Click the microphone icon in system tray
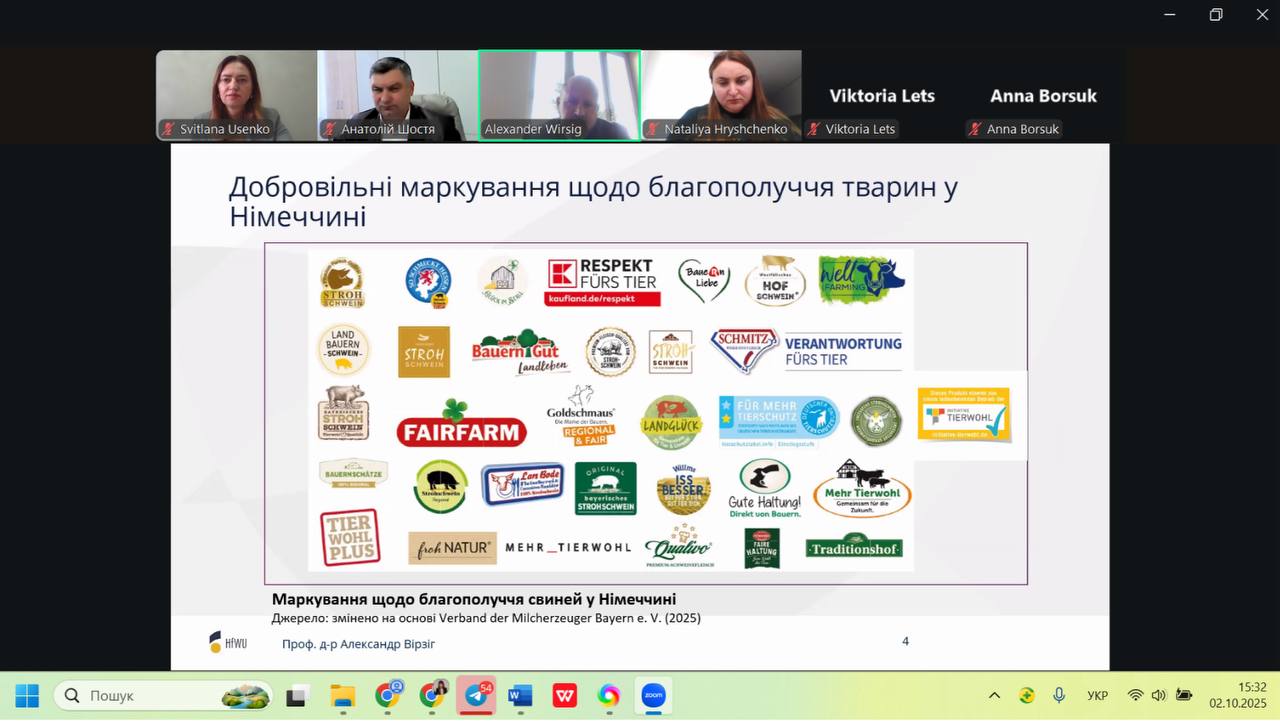 pos(1058,696)
